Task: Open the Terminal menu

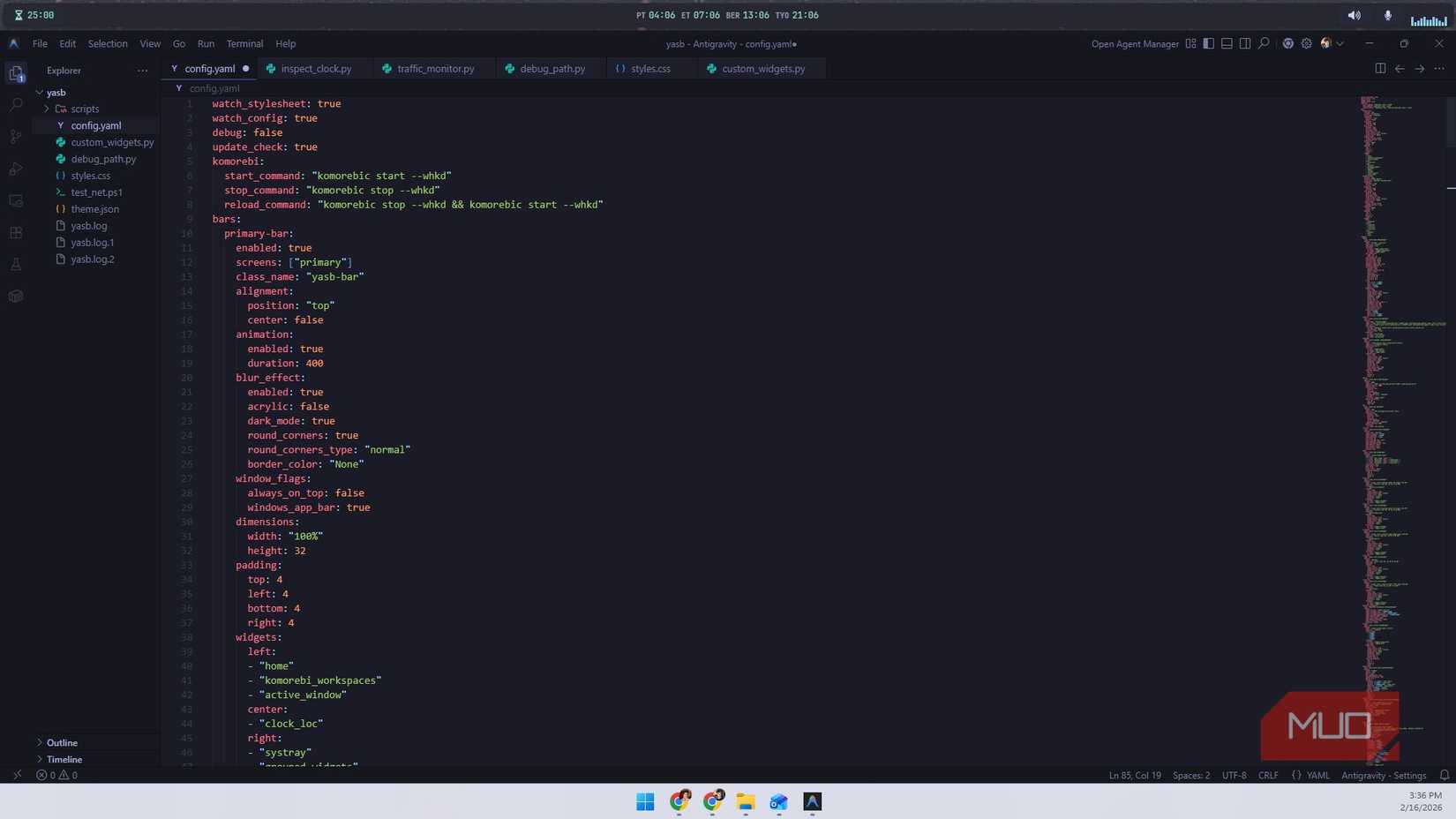Action: [x=244, y=43]
